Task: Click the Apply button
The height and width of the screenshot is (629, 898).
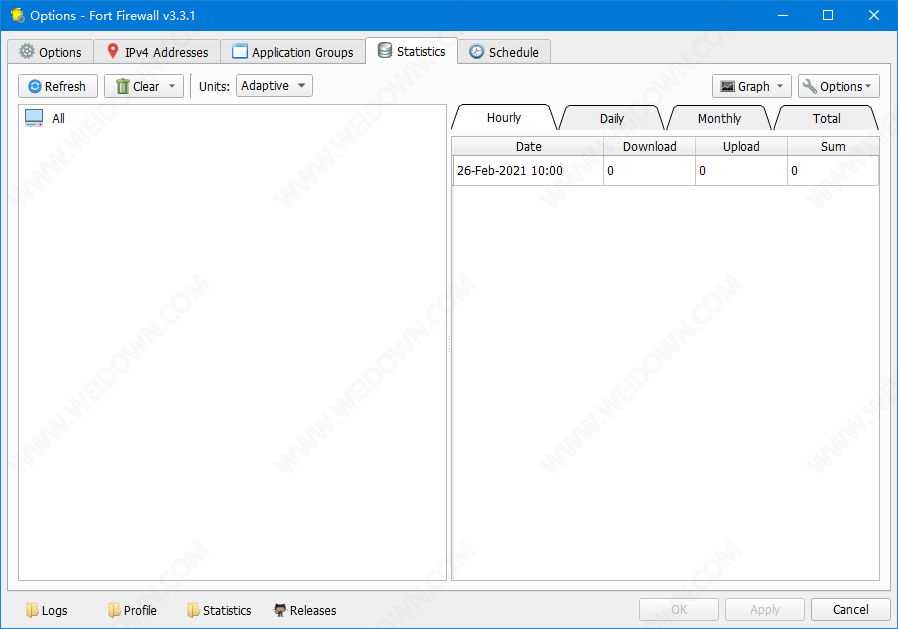Action: (x=765, y=610)
